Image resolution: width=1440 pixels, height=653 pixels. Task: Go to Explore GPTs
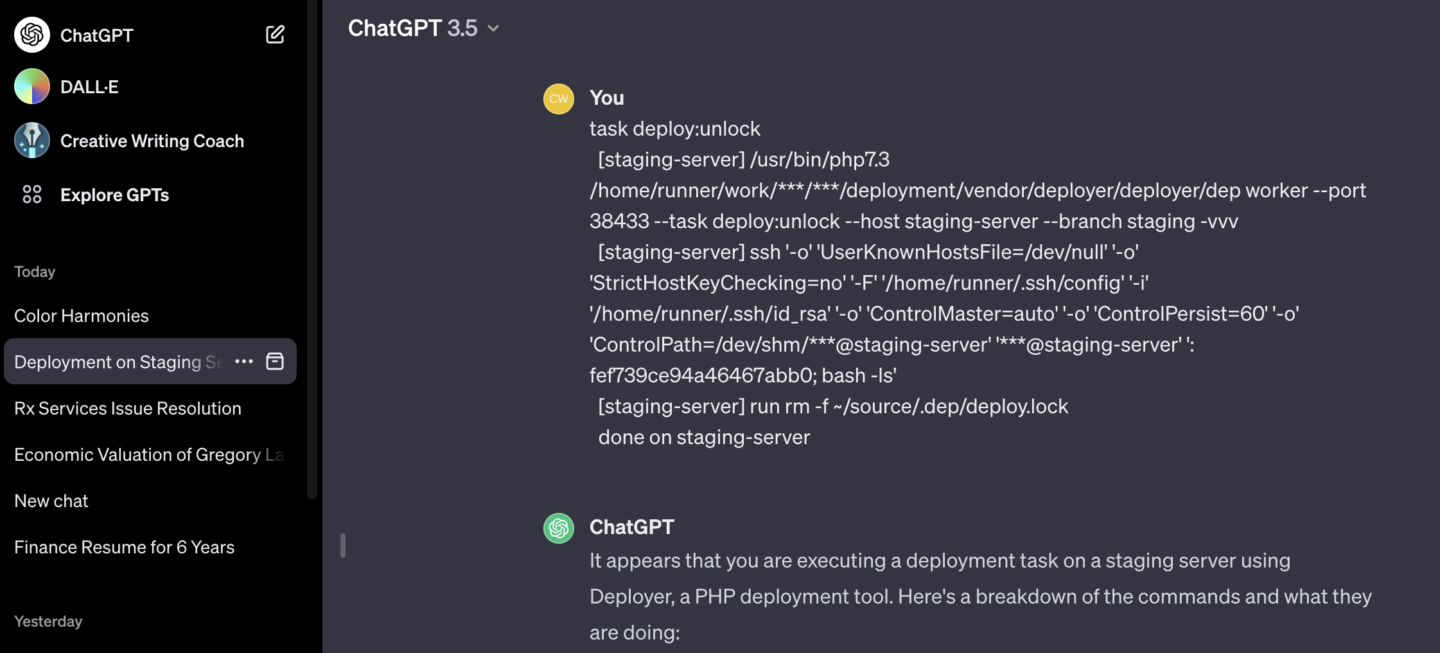coord(114,195)
